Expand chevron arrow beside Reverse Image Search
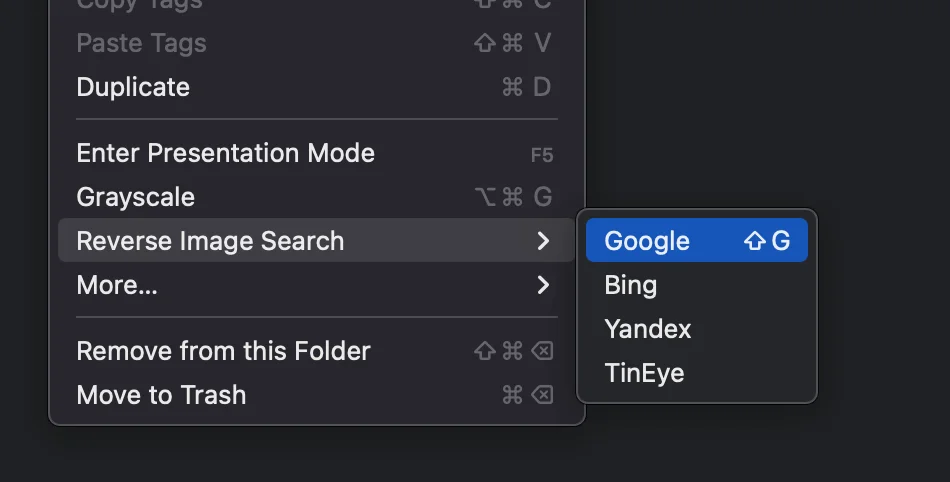 point(543,241)
